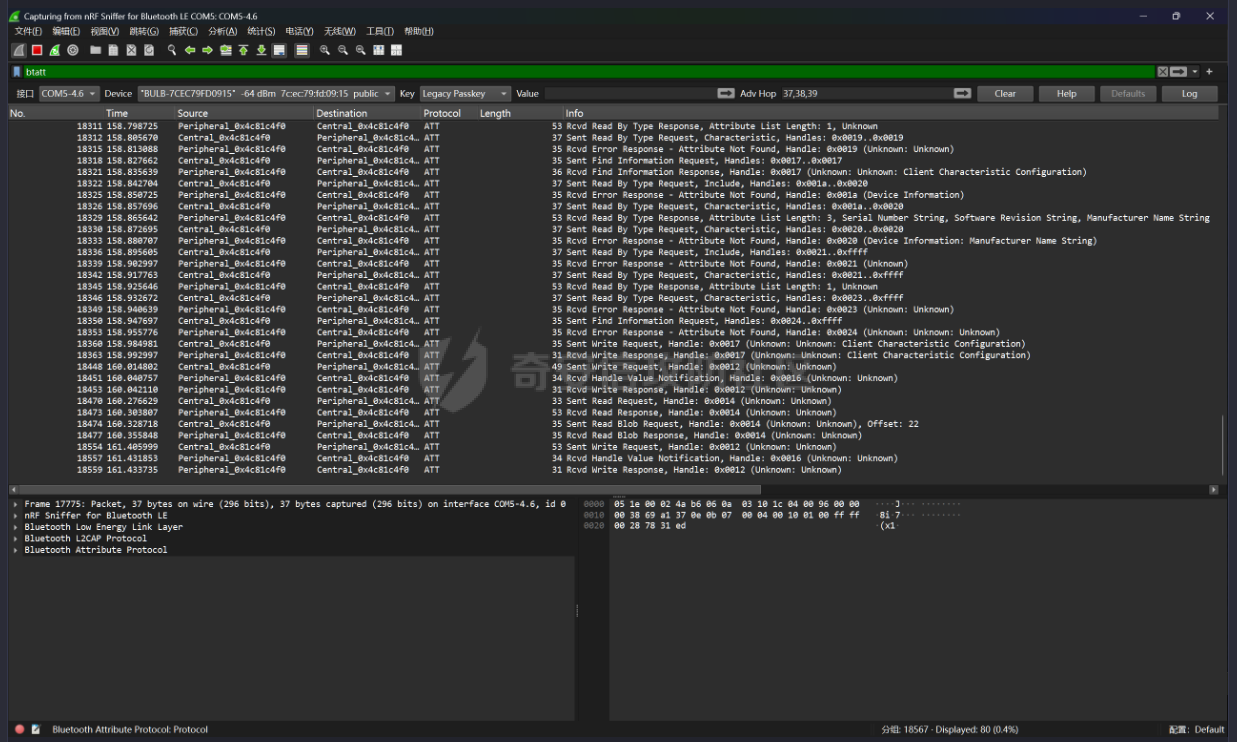Toggle auto-scroll during live capture
This screenshot has height=742, width=1237.
click(x=279, y=50)
